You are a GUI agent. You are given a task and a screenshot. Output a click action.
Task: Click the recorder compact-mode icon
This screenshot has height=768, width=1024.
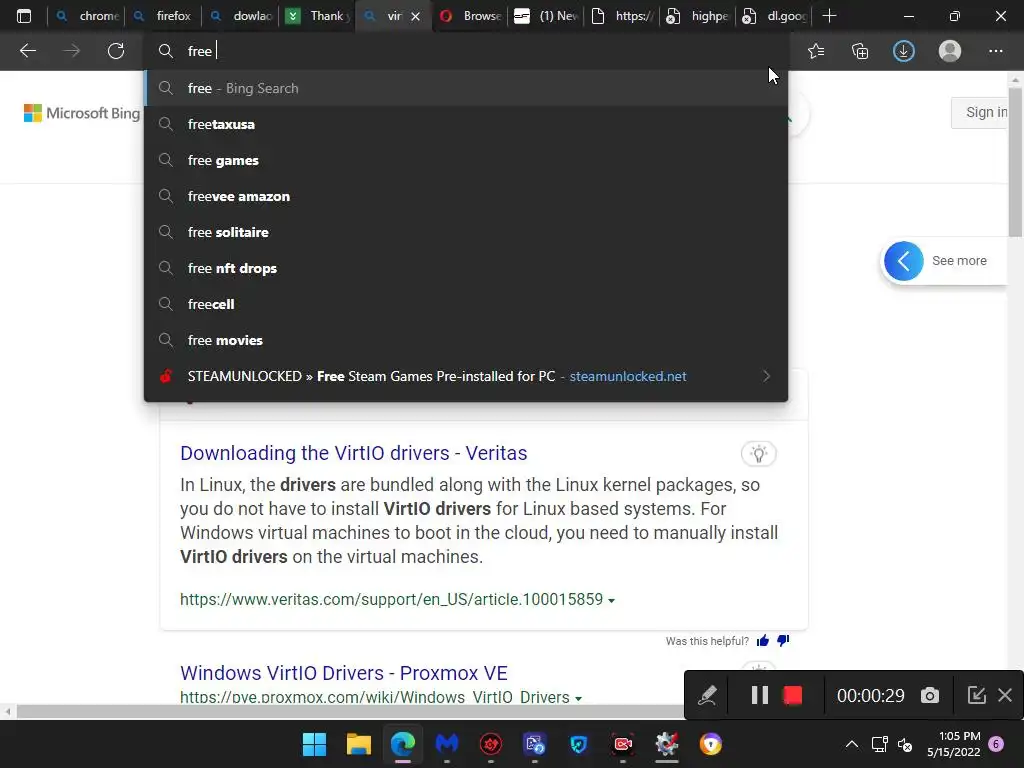[x=976, y=695]
